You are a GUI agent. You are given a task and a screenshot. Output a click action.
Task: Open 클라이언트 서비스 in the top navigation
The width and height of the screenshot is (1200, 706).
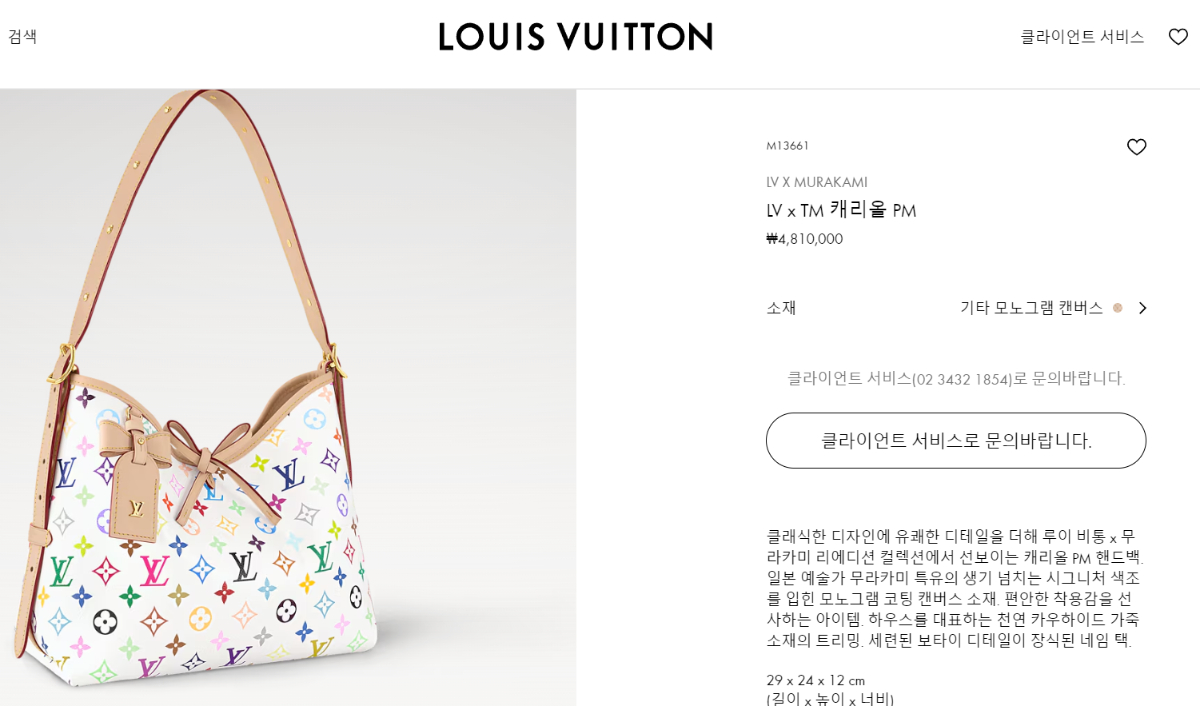click(x=1082, y=37)
